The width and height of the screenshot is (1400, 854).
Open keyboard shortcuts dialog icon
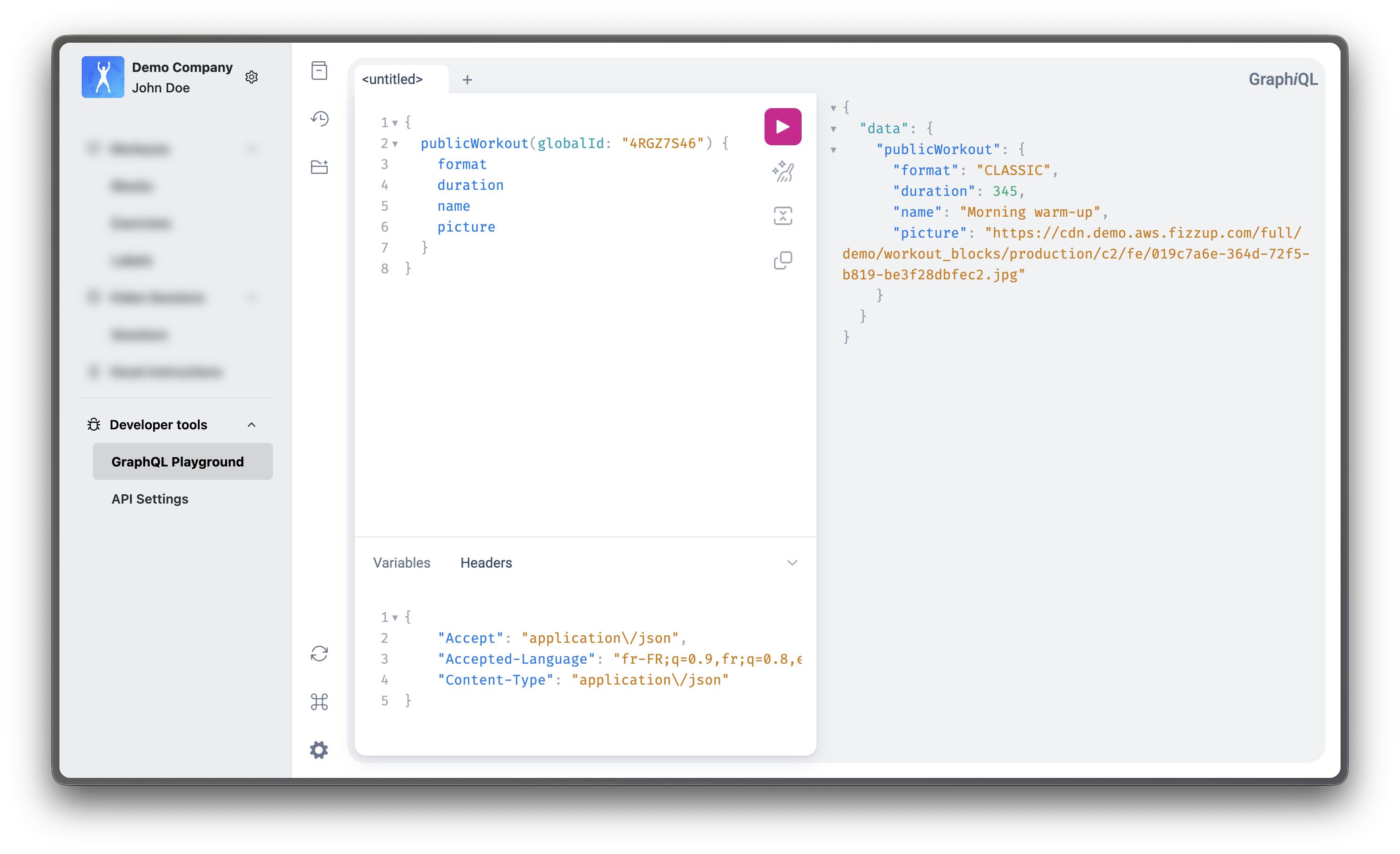319,702
